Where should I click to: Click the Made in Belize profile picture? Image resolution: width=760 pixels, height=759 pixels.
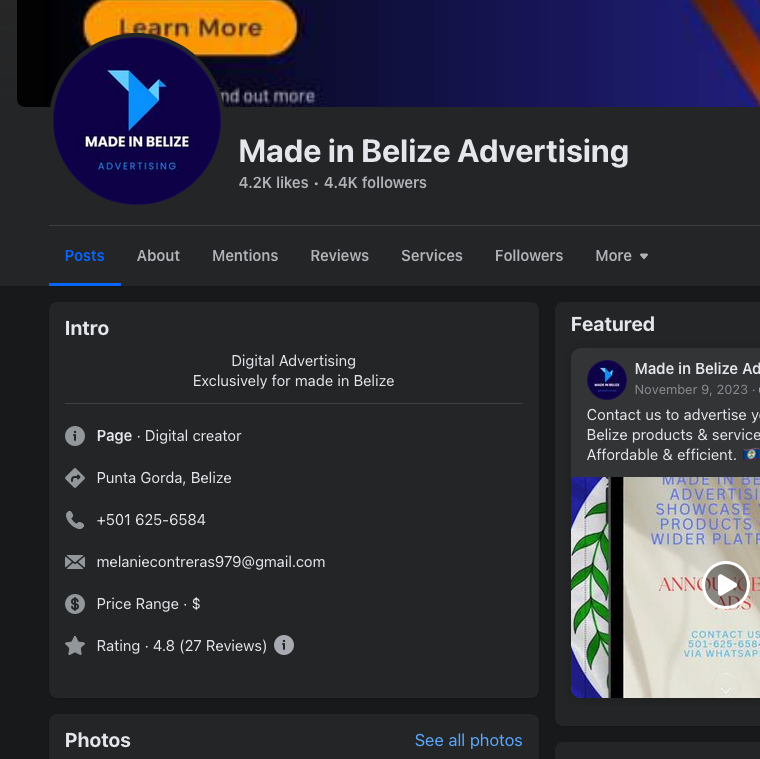(x=137, y=120)
